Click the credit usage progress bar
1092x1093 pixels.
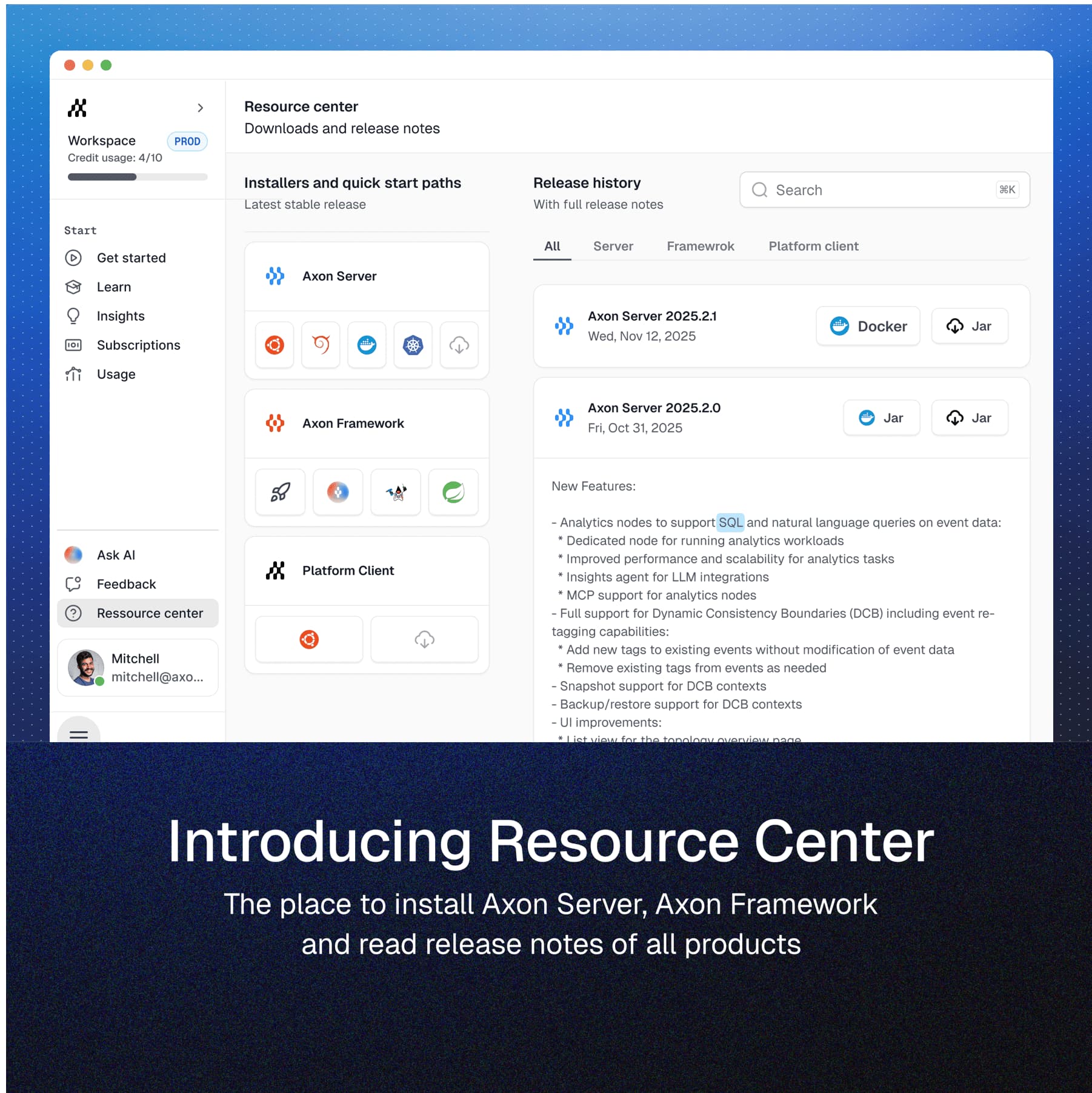138,177
